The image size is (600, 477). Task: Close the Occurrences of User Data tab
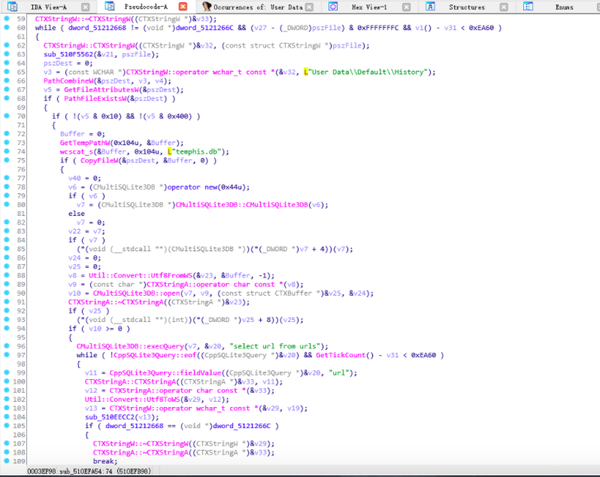[x=309, y=7]
